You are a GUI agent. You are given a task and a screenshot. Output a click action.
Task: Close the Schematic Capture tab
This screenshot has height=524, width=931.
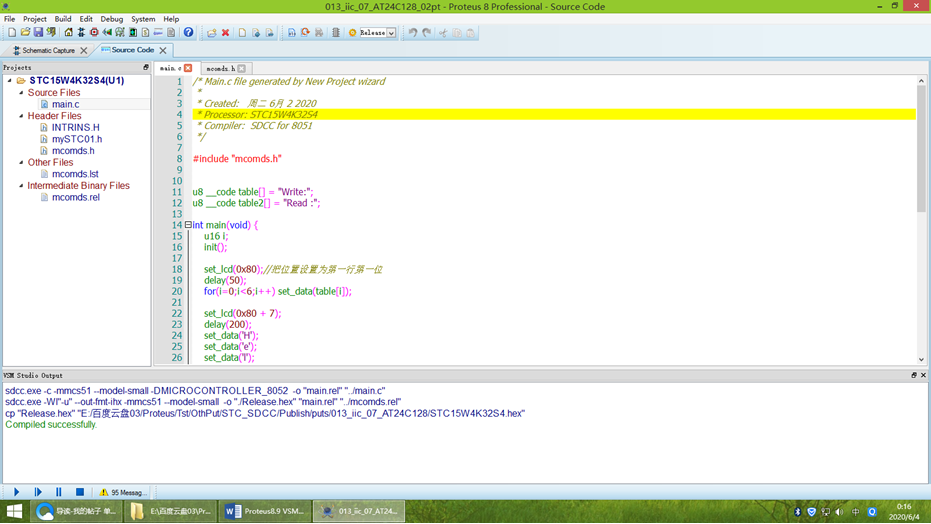point(84,50)
